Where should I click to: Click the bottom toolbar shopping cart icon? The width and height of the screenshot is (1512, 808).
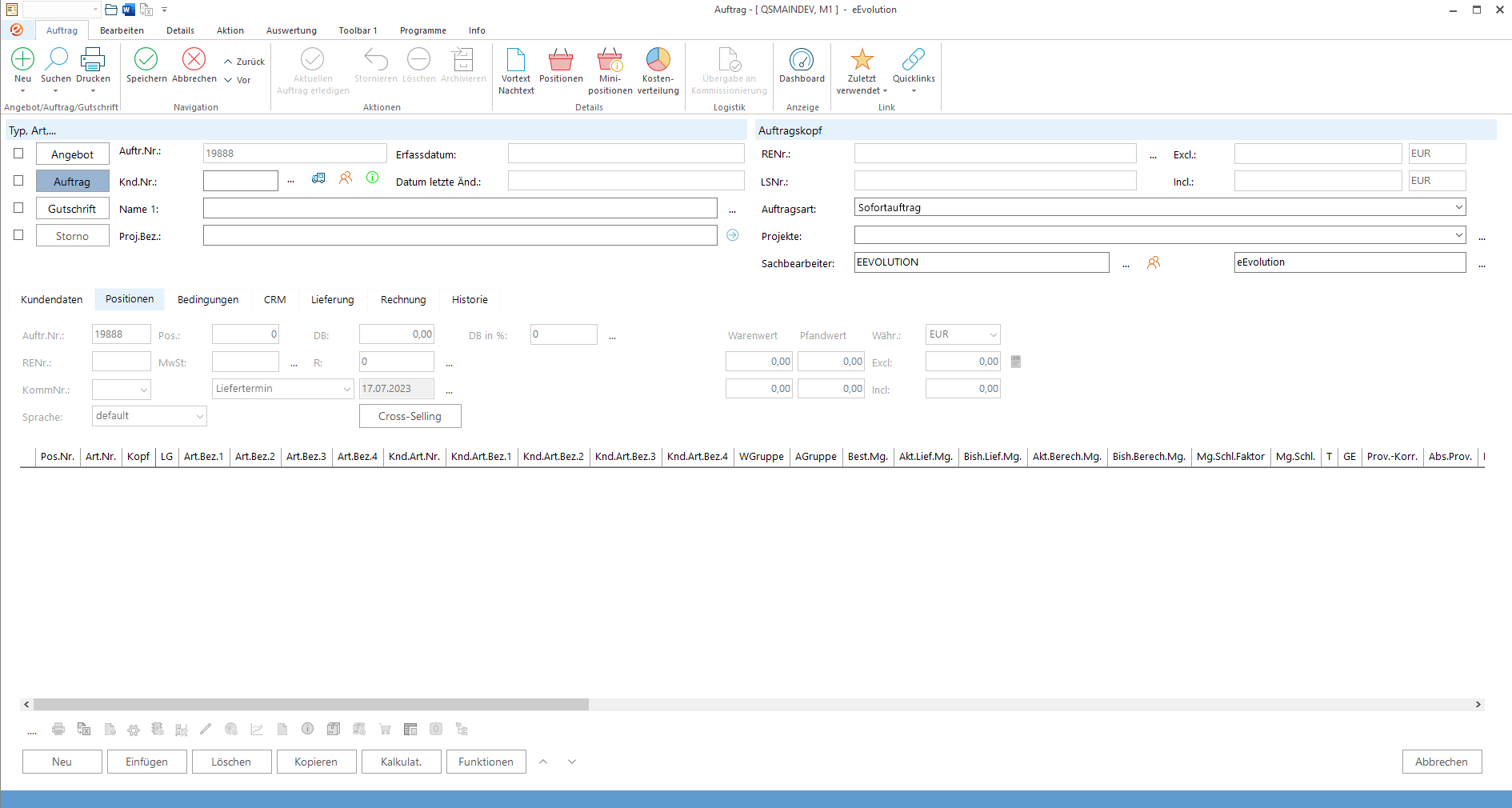click(x=385, y=729)
